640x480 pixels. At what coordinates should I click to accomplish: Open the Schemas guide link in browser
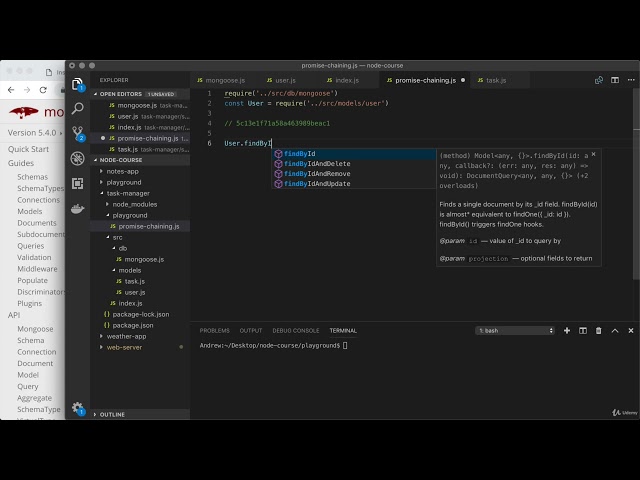33,177
